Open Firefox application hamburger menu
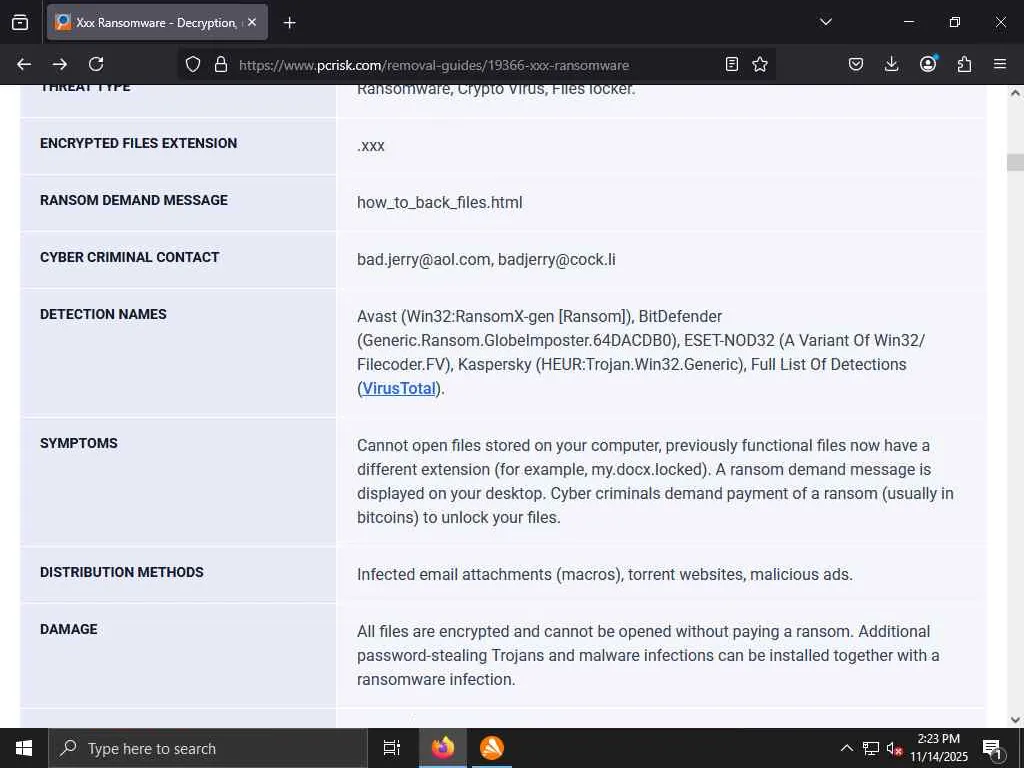1024x768 pixels. [1000, 64]
